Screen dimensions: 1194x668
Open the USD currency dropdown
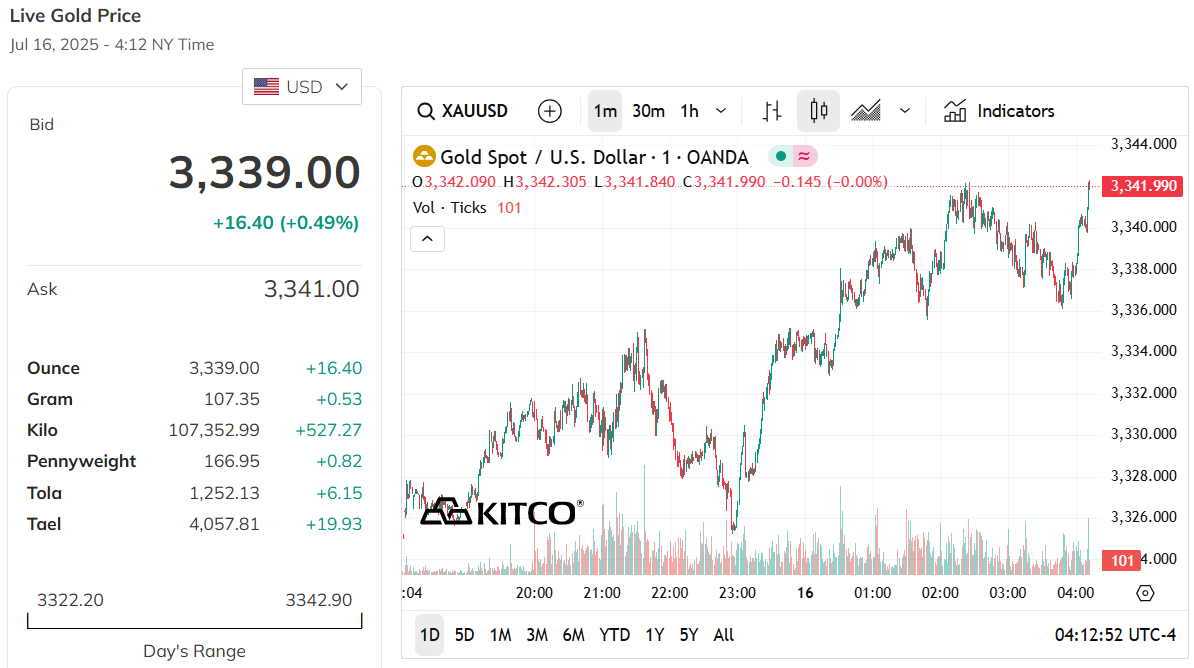(x=302, y=87)
